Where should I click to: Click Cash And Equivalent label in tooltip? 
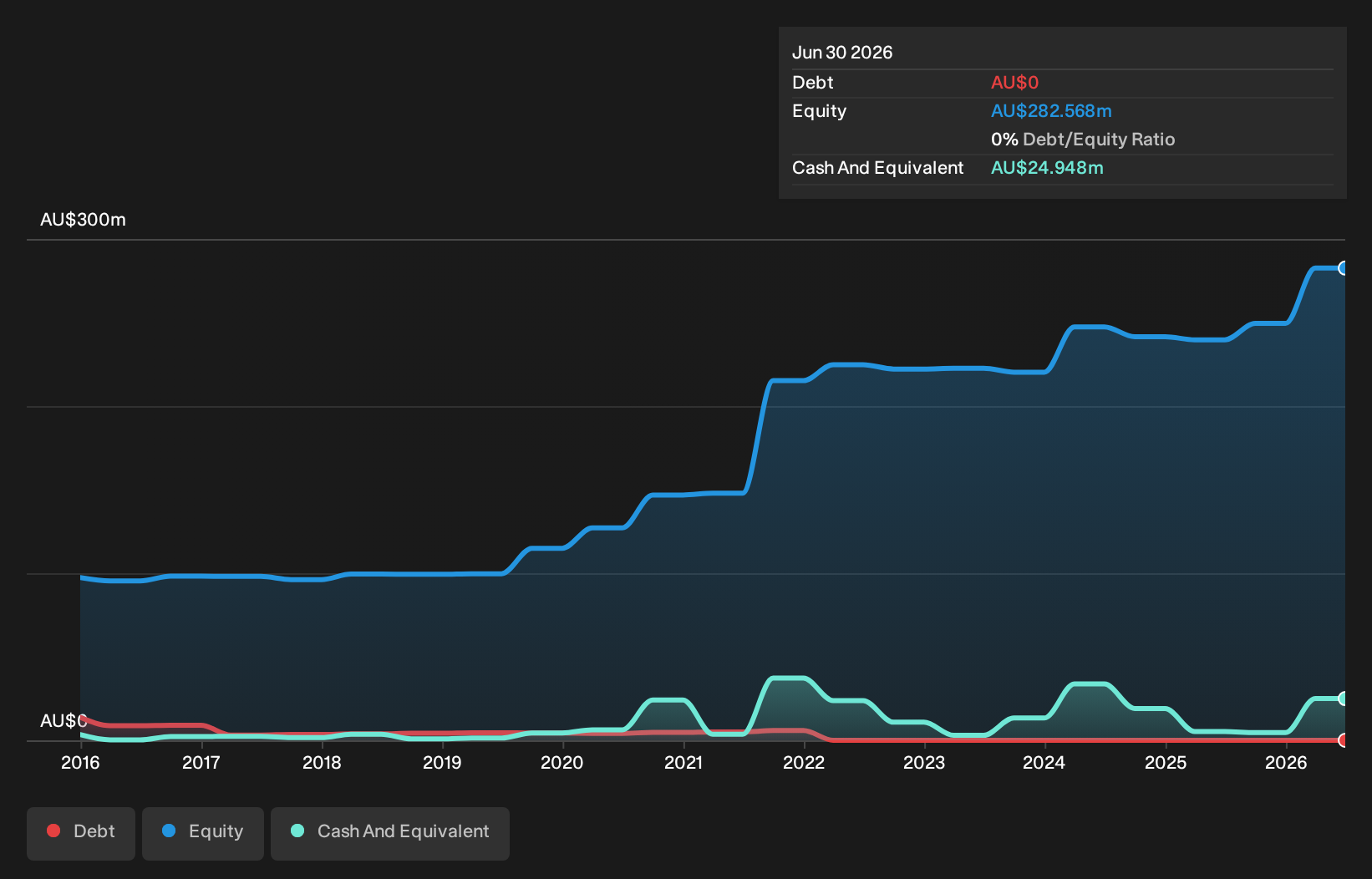[x=878, y=168]
